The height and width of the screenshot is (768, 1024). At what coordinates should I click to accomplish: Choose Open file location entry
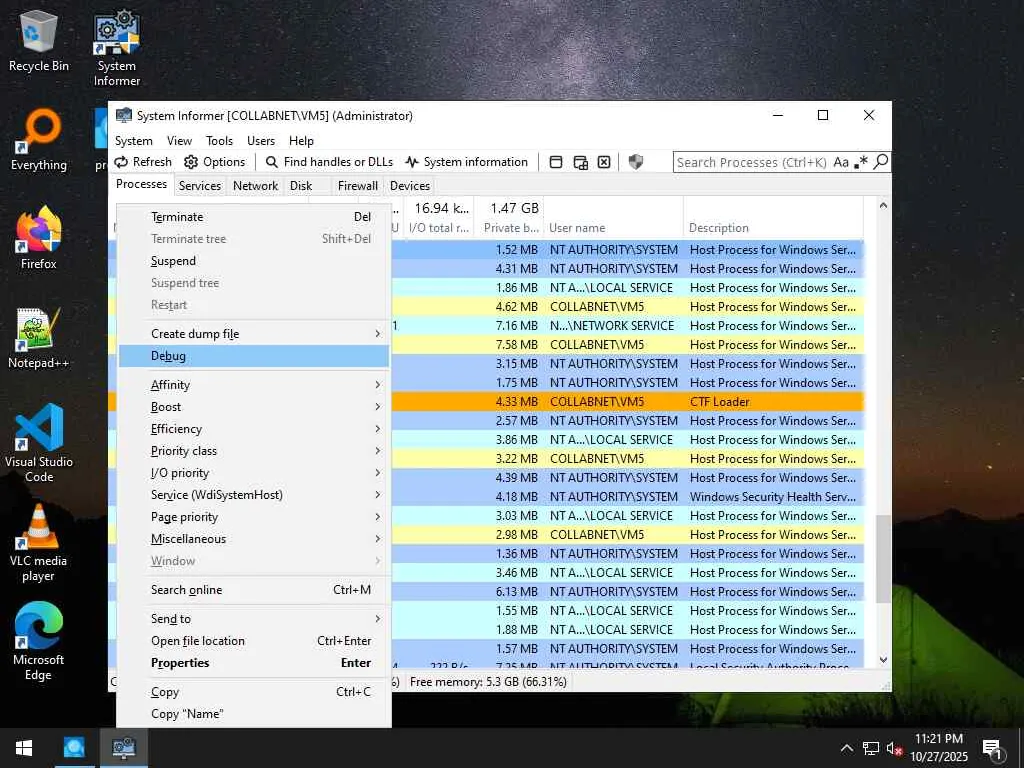point(254,641)
